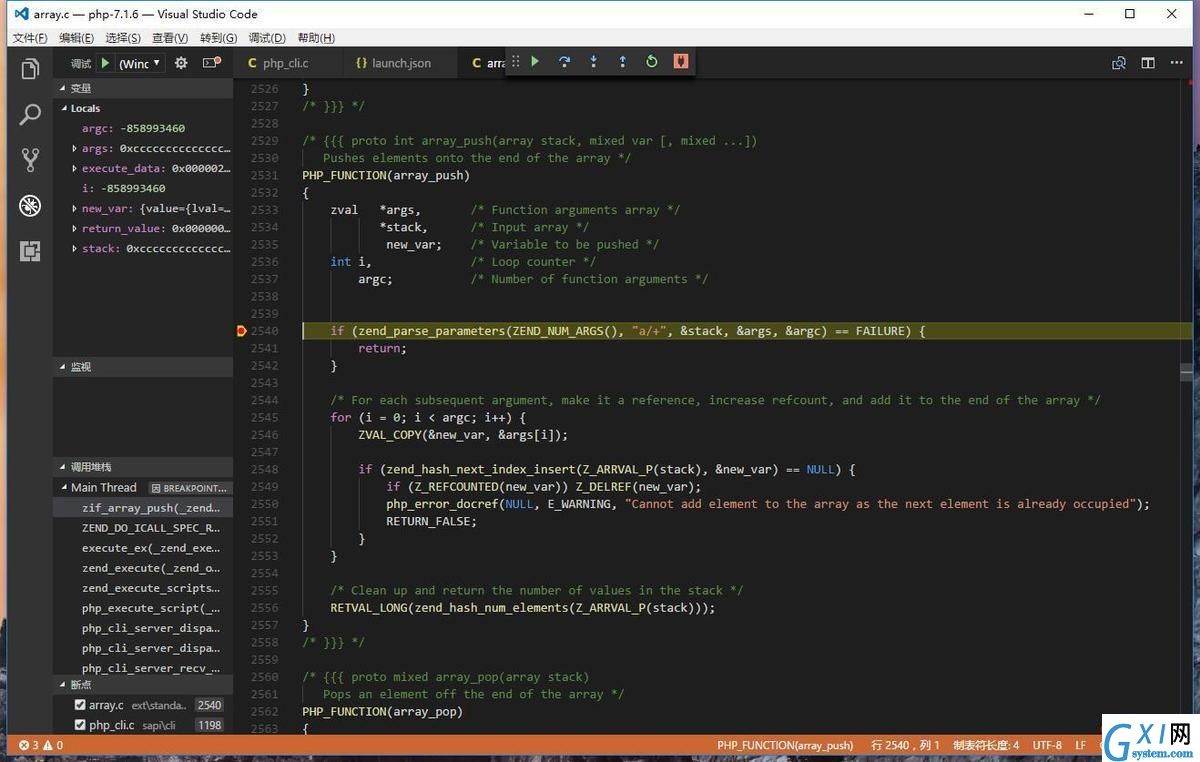Split the editor
The width and height of the screenshot is (1200, 762).
pyautogui.click(x=1148, y=63)
